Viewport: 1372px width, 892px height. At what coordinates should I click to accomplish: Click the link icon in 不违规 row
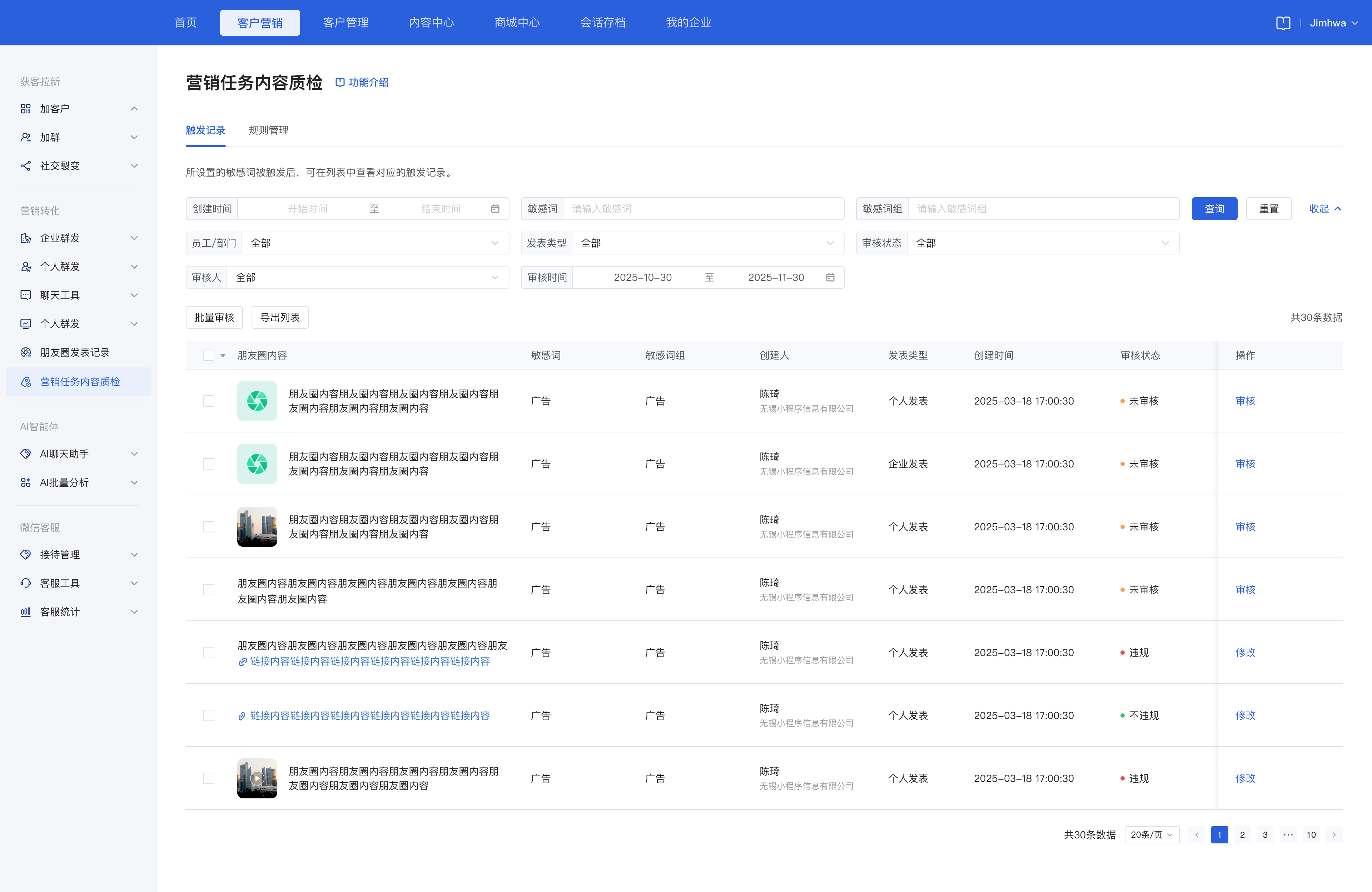242,716
